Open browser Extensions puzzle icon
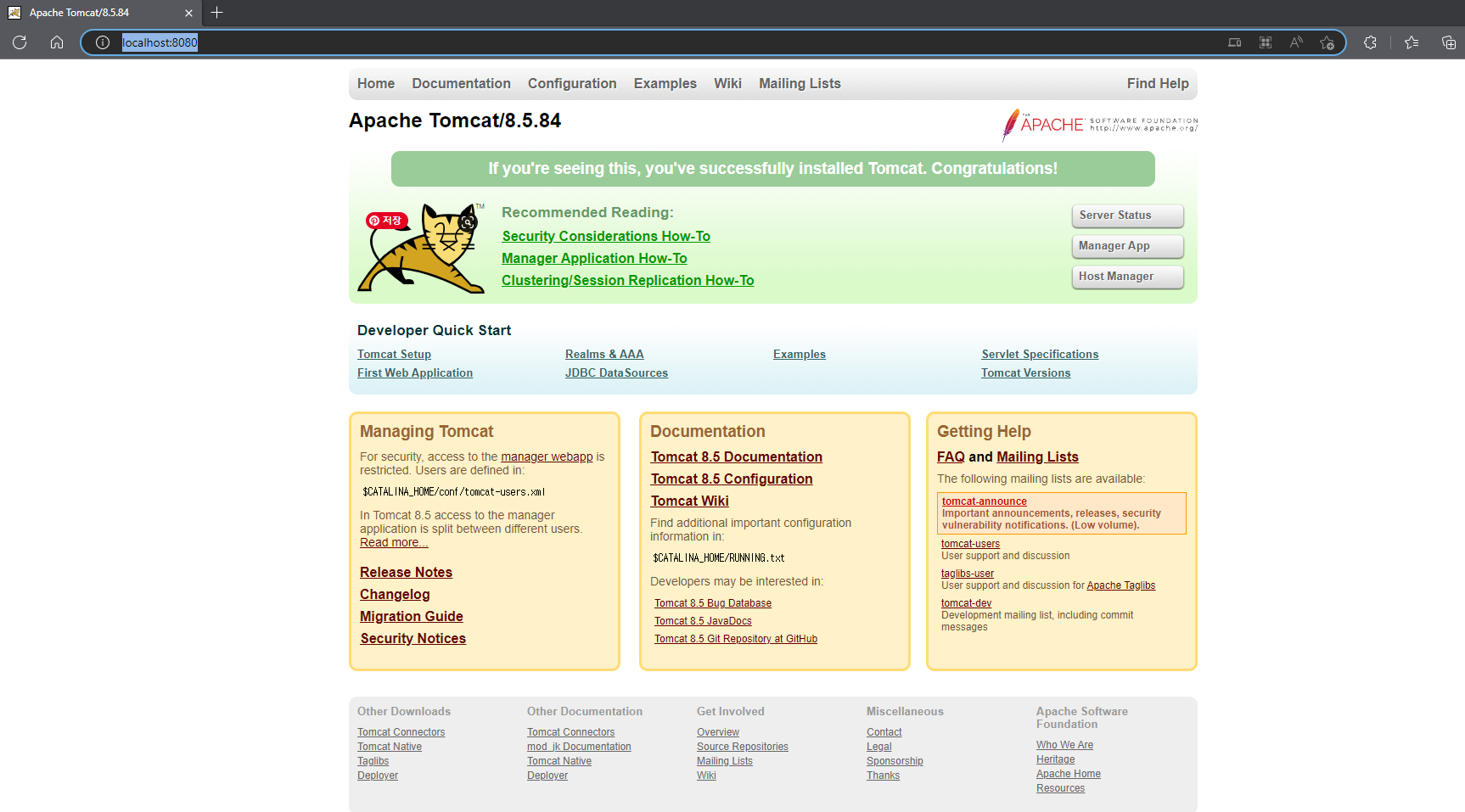1465x812 pixels. [1370, 42]
